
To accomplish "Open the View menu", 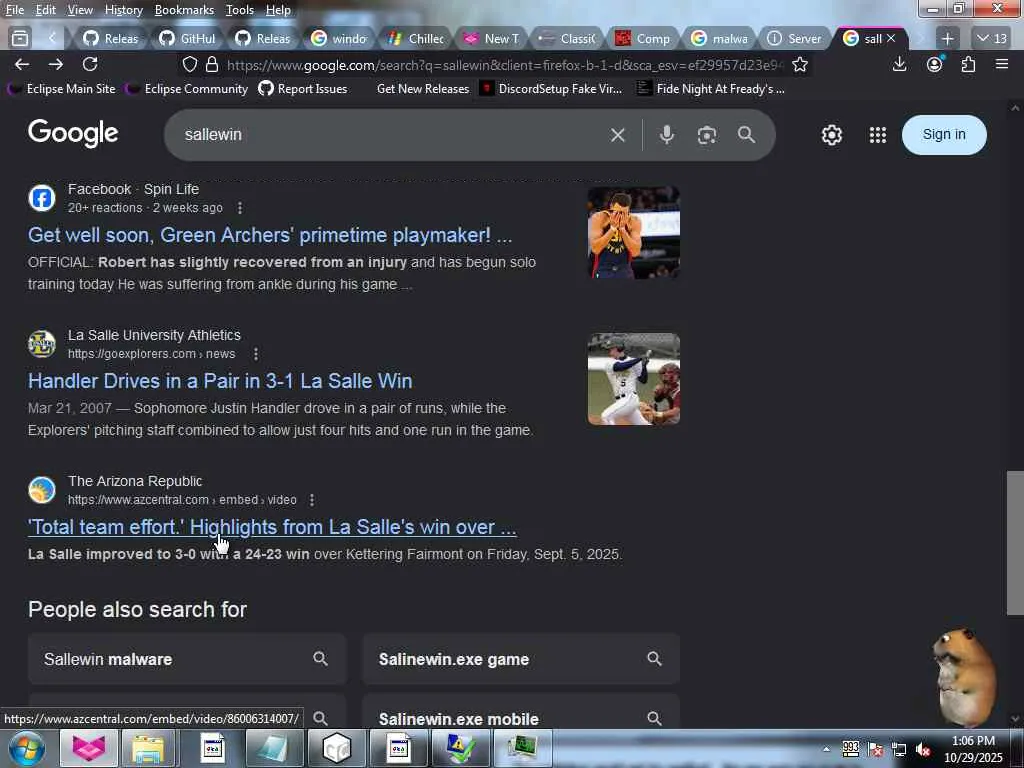I will 80,10.
